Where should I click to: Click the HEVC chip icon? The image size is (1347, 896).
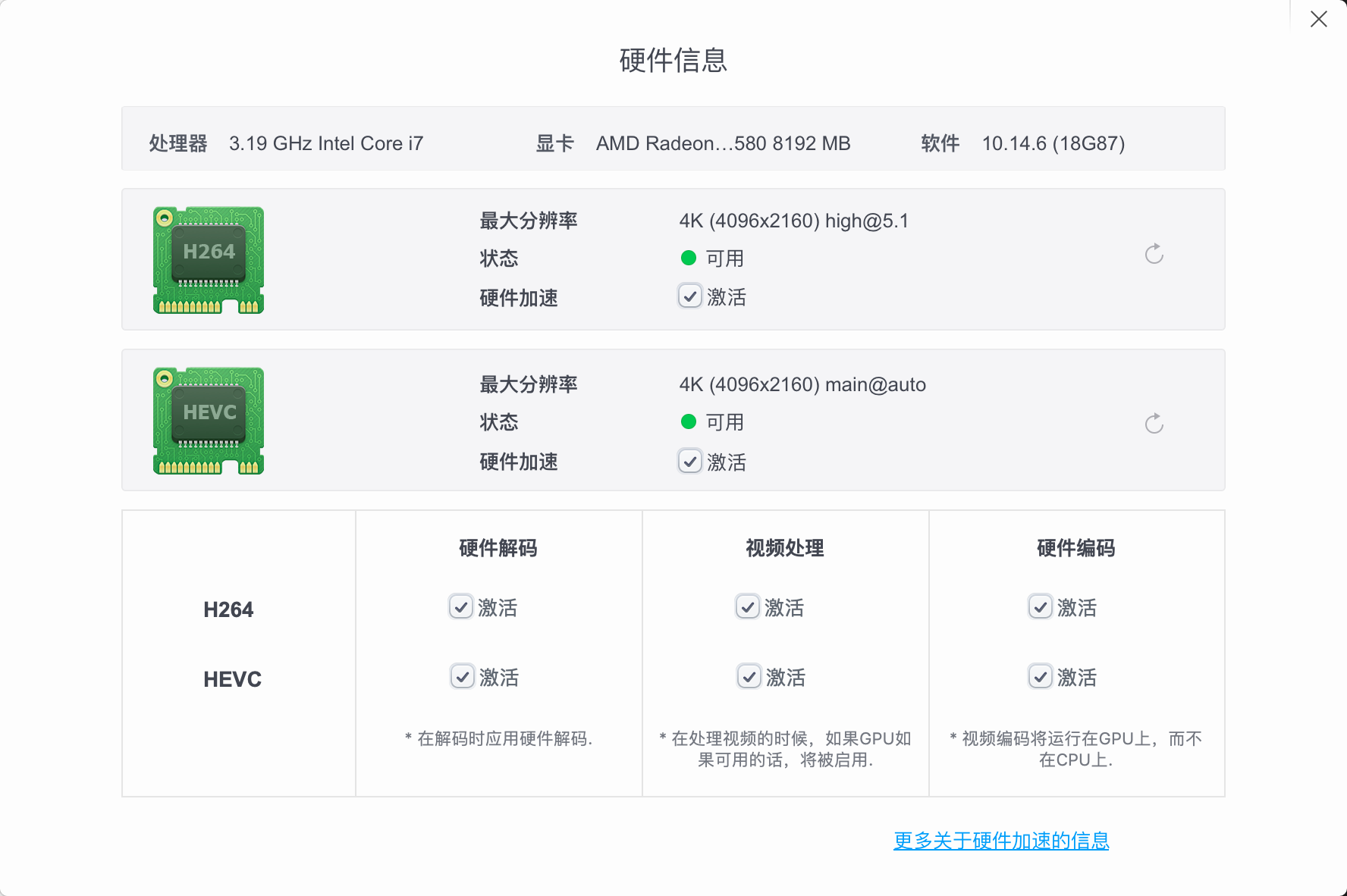[209, 421]
